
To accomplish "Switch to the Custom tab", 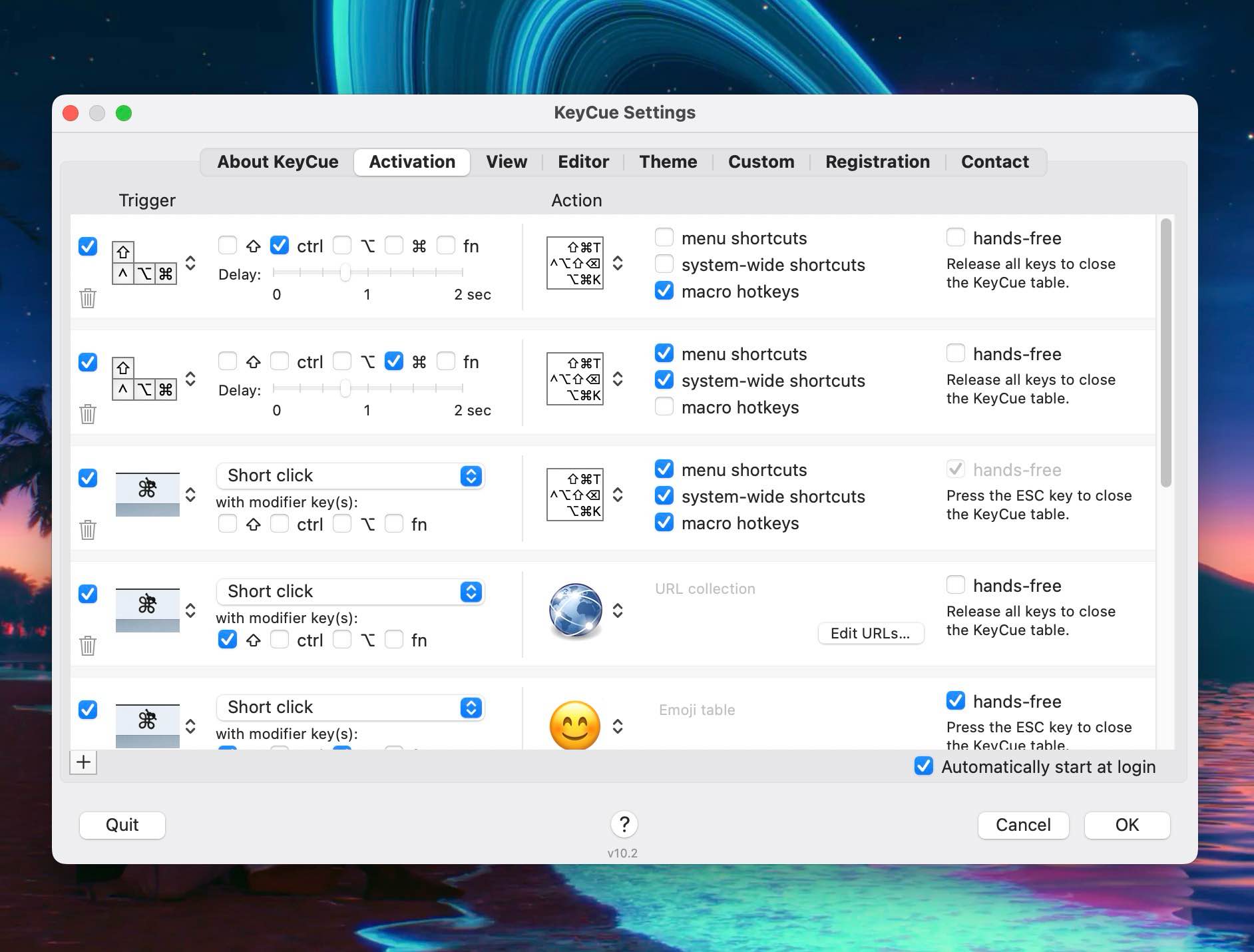I will [x=761, y=162].
